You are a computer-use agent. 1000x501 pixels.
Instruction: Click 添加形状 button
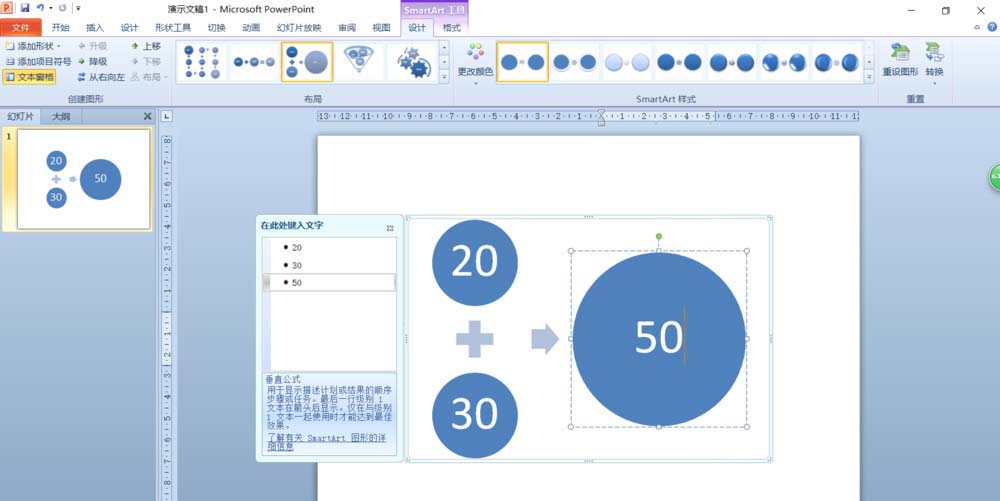point(29,46)
